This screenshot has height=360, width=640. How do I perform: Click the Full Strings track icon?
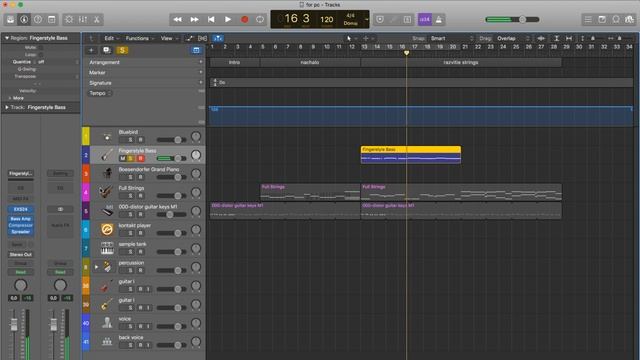pos(107,192)
